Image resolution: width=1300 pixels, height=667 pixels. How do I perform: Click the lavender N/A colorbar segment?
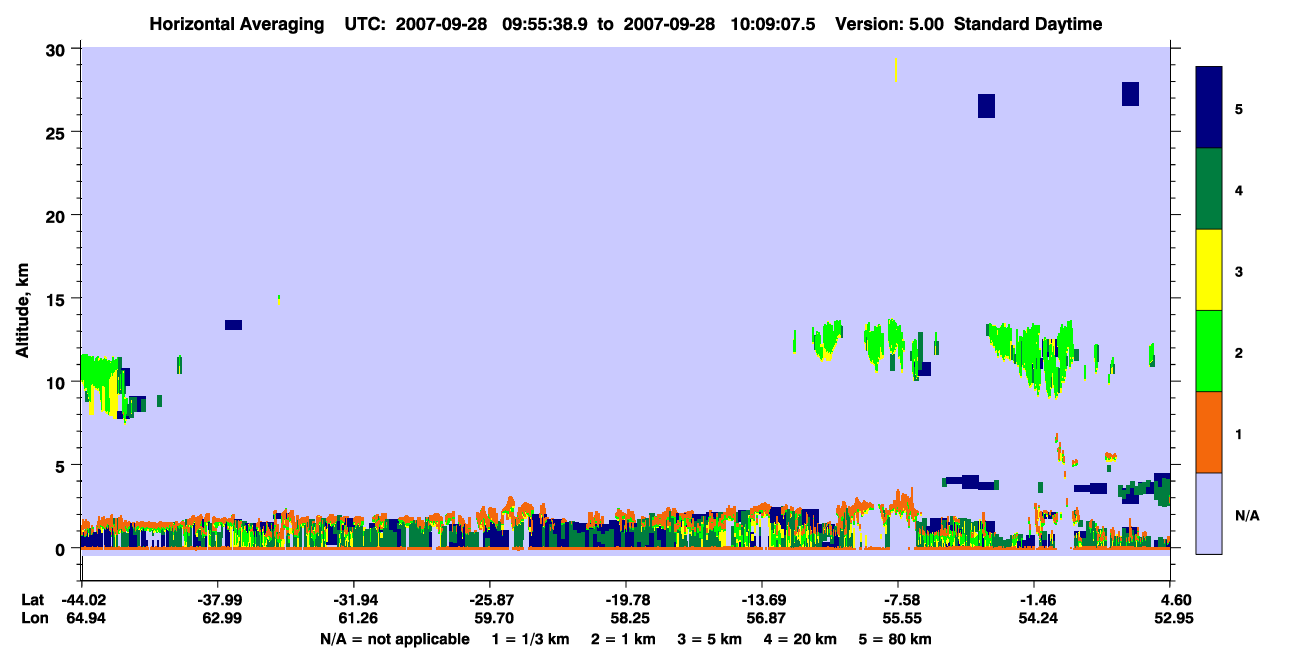(1209, 513)
